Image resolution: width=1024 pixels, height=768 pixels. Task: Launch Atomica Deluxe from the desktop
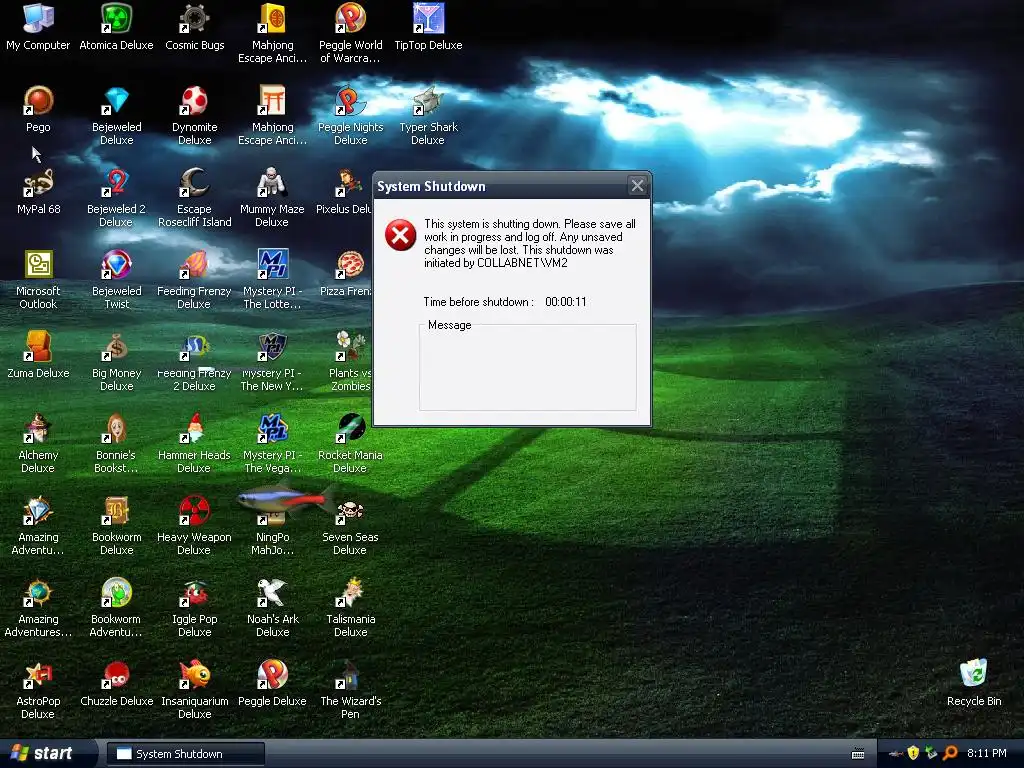(116, 27)
